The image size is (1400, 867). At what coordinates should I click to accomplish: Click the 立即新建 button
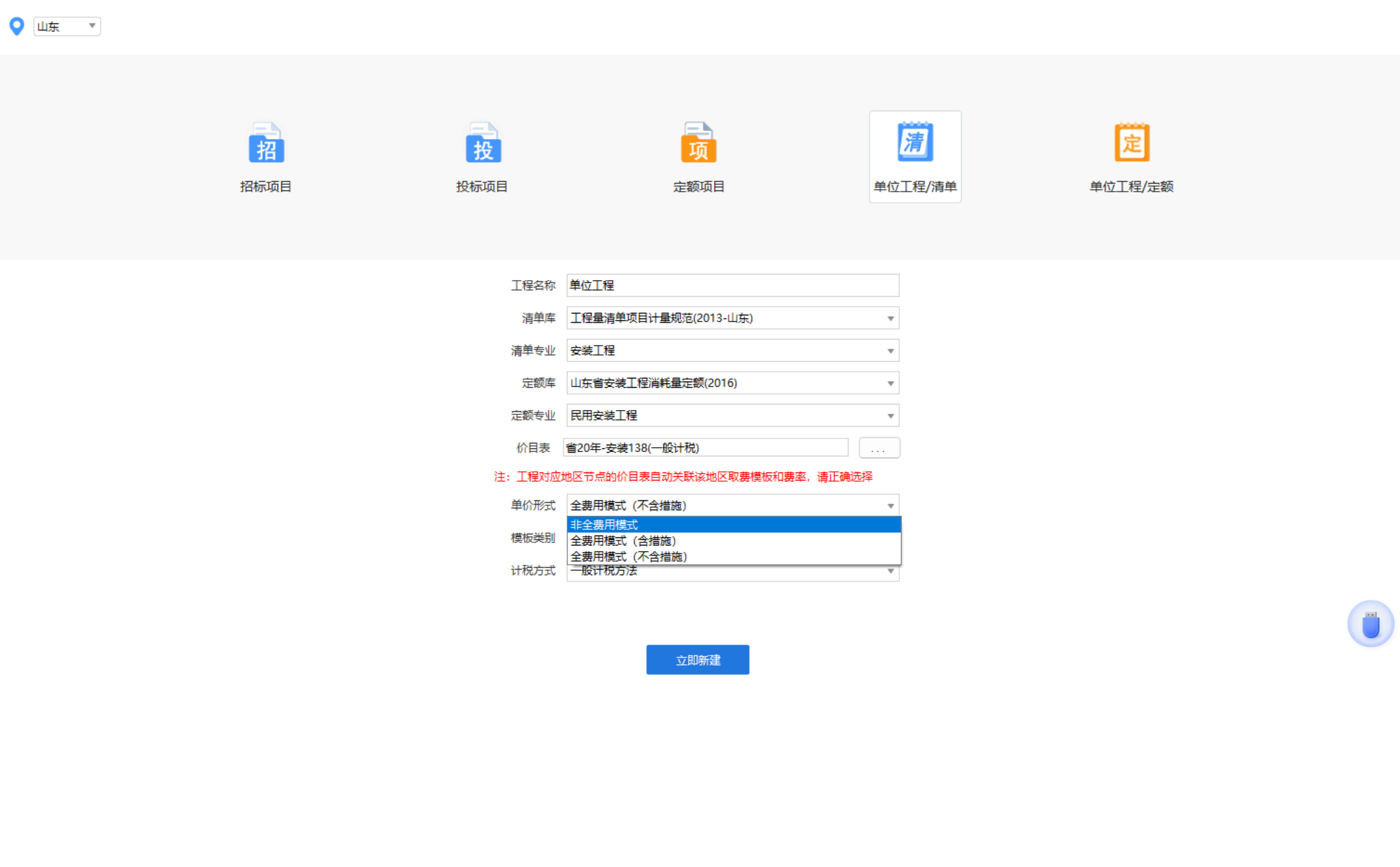pos(697,659)
